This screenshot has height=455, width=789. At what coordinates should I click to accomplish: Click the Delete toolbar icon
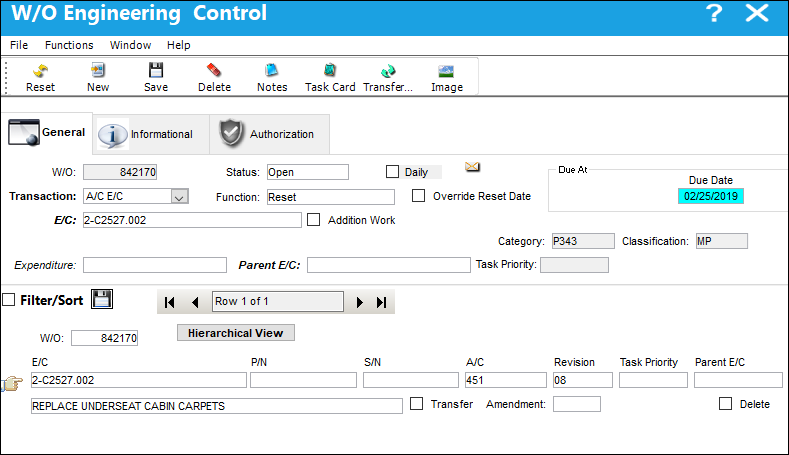(214, 70)
